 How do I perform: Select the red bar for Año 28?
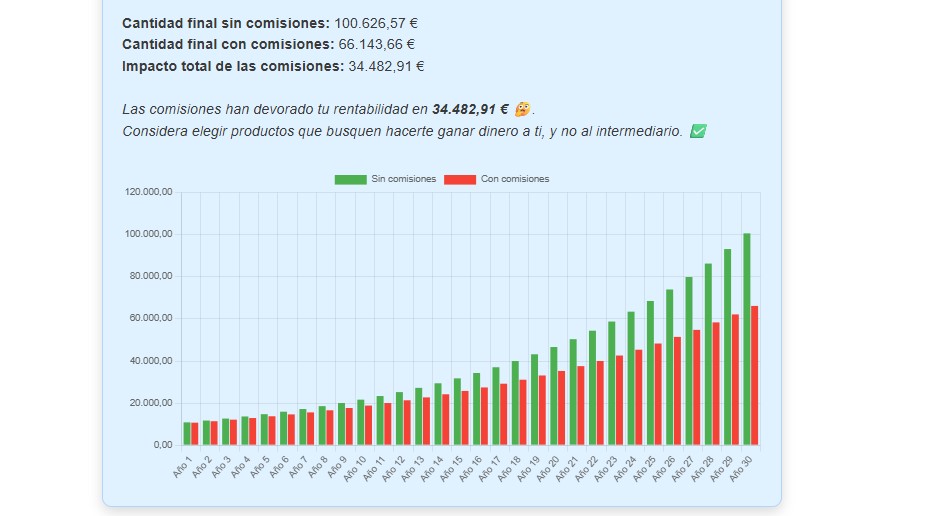click(716, 383)
